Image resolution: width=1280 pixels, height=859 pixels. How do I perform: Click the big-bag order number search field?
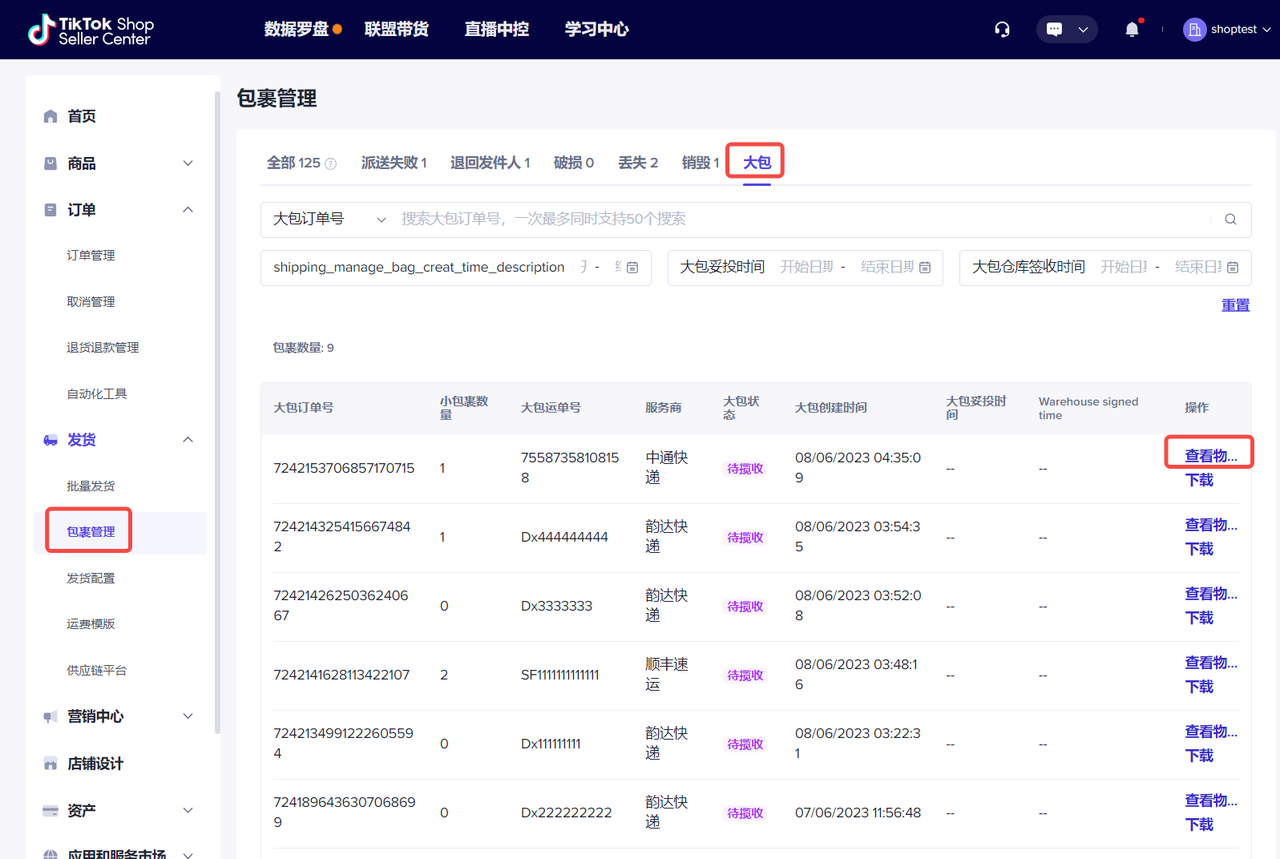click(800, 219)
